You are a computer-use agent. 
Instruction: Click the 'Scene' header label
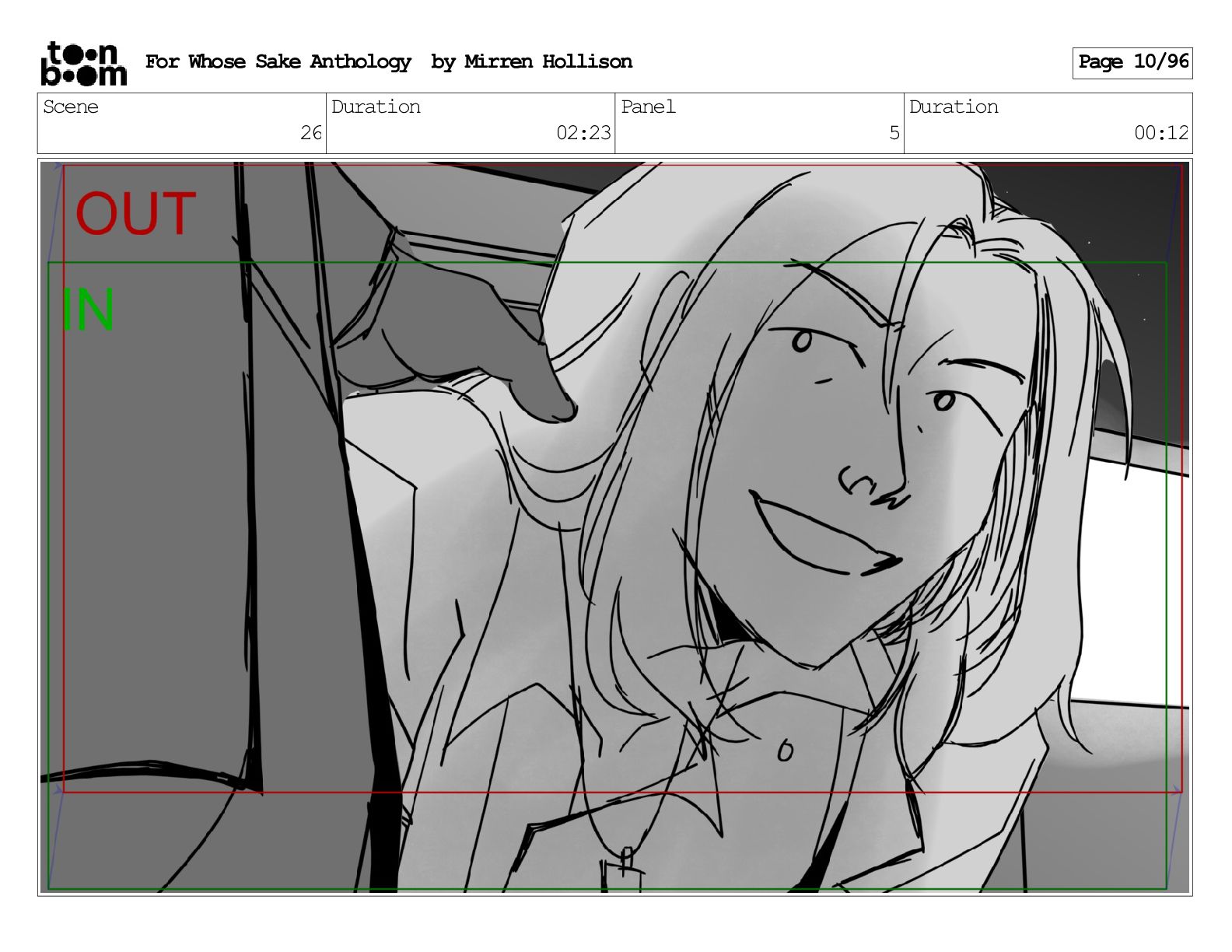tap(71, 107)
